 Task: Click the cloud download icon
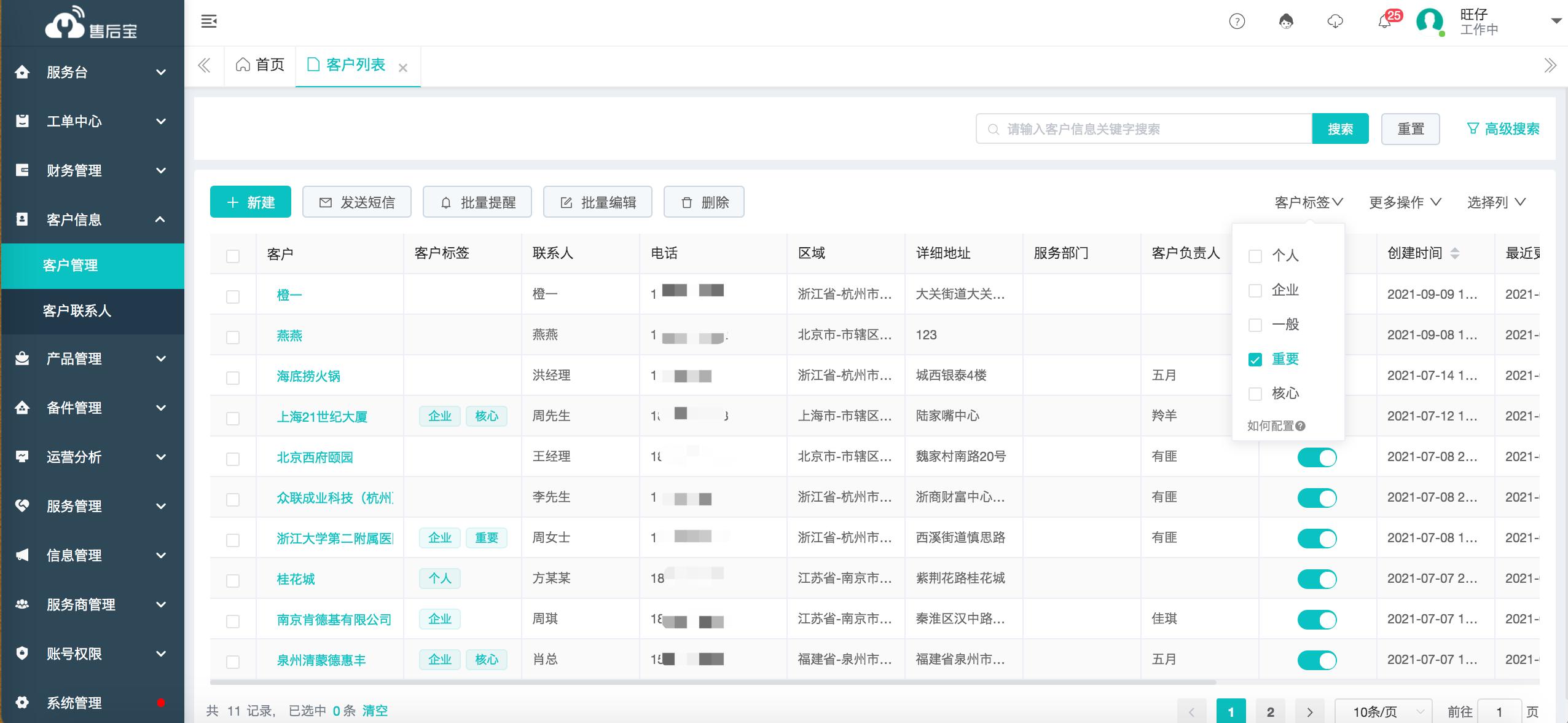point(1335,22)
